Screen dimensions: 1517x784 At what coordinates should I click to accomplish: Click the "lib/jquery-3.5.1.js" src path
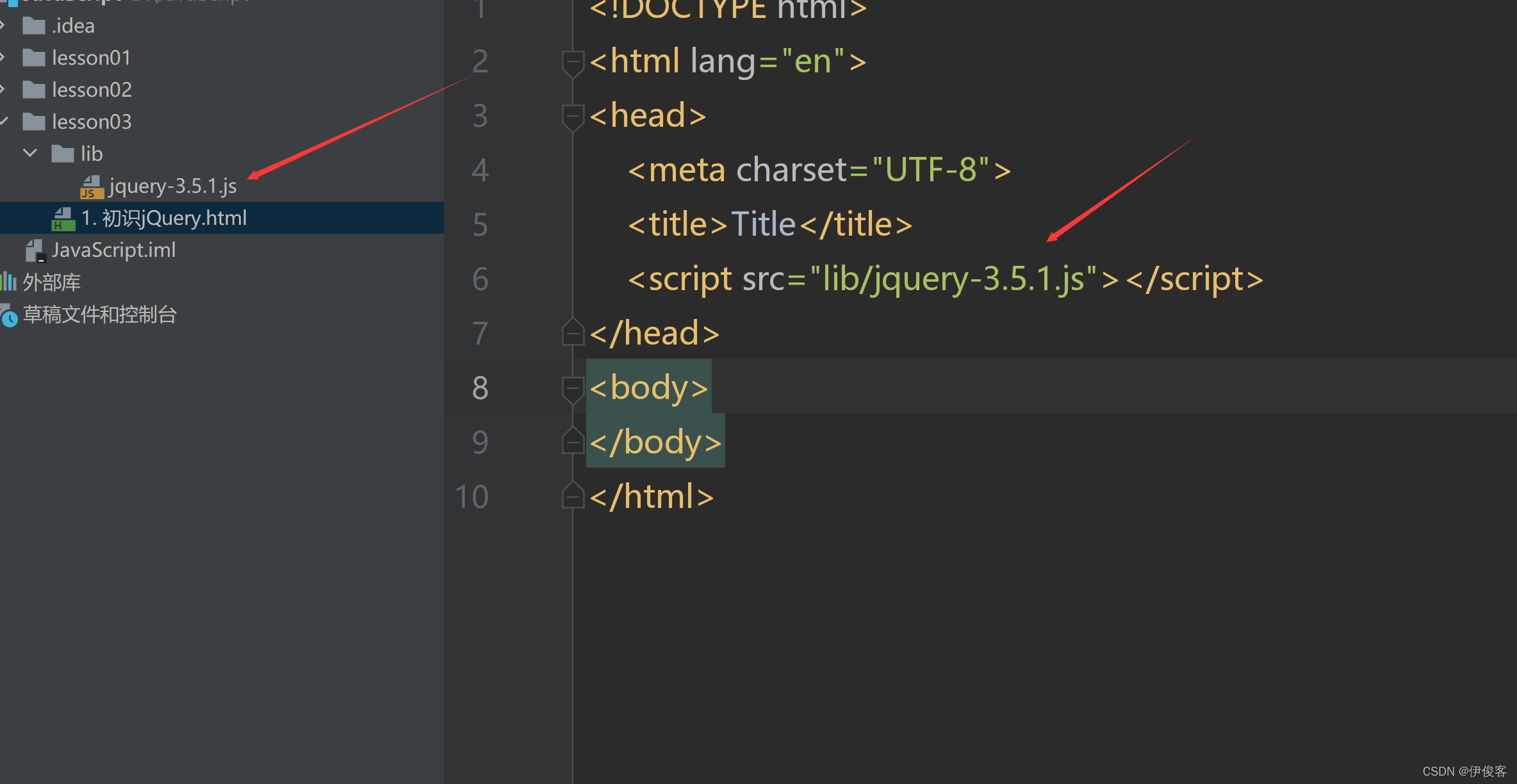(953, 280)
